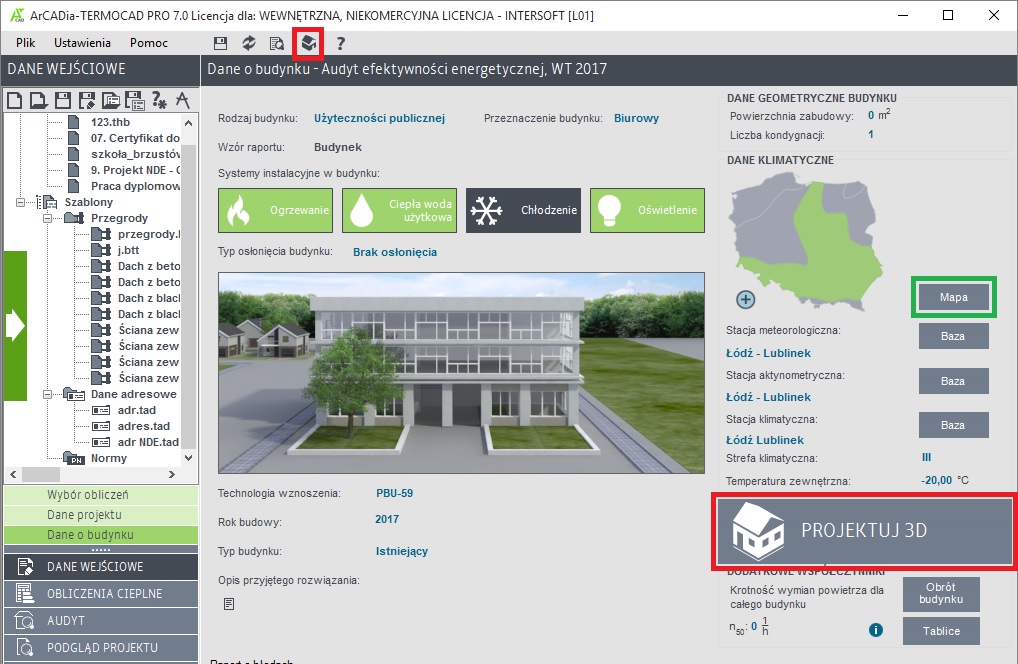
Task: Open the report preview icon with magnifier
Action: pyautogui.click(x=277, y=43)
